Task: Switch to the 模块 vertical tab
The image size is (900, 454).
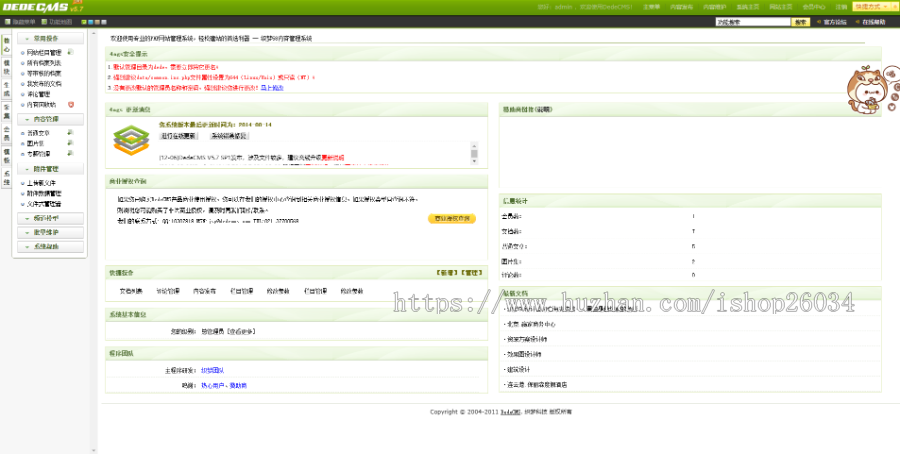Action: click(6, 67)
